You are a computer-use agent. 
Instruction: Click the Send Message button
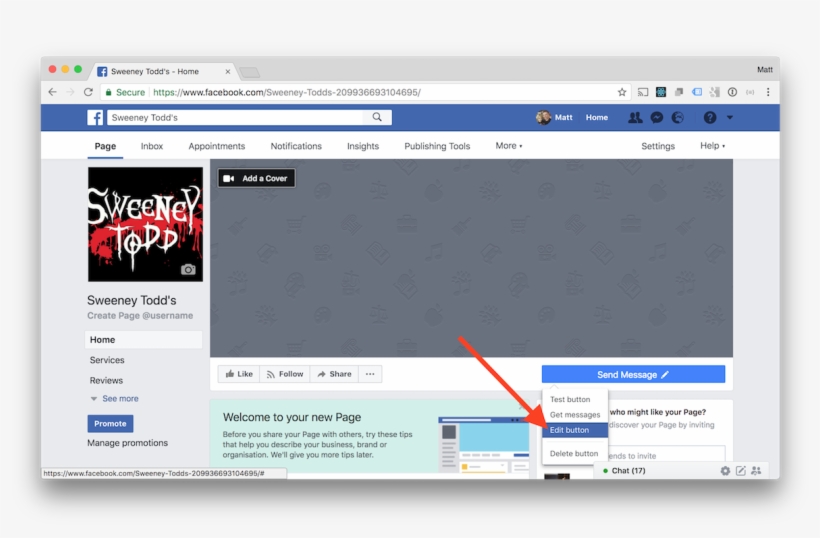pos(633,374)
